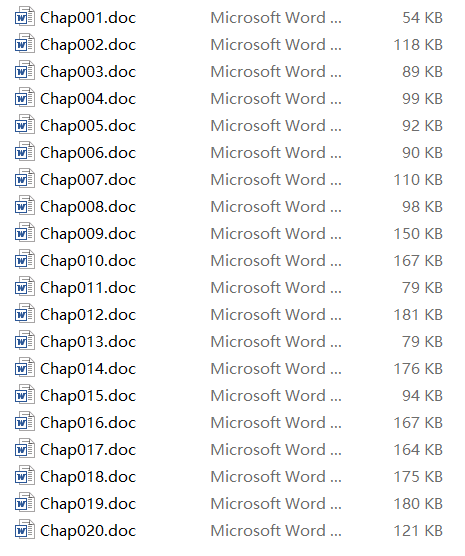Click the Word icon next to Chap020.doc
The width and height of the screenshot is (465, 556).
[x=25, y=529]
